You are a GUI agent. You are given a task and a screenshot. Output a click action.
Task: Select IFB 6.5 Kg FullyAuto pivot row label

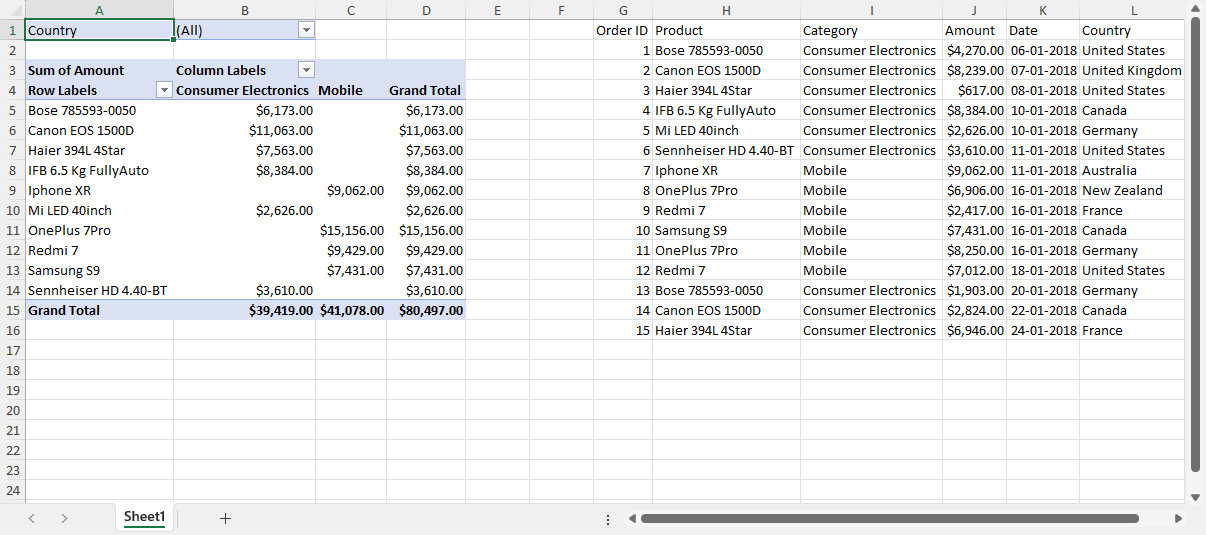click(99, 170)
